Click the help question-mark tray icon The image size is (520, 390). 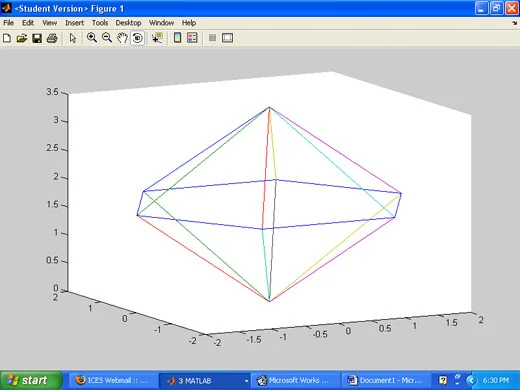[443, 380]
